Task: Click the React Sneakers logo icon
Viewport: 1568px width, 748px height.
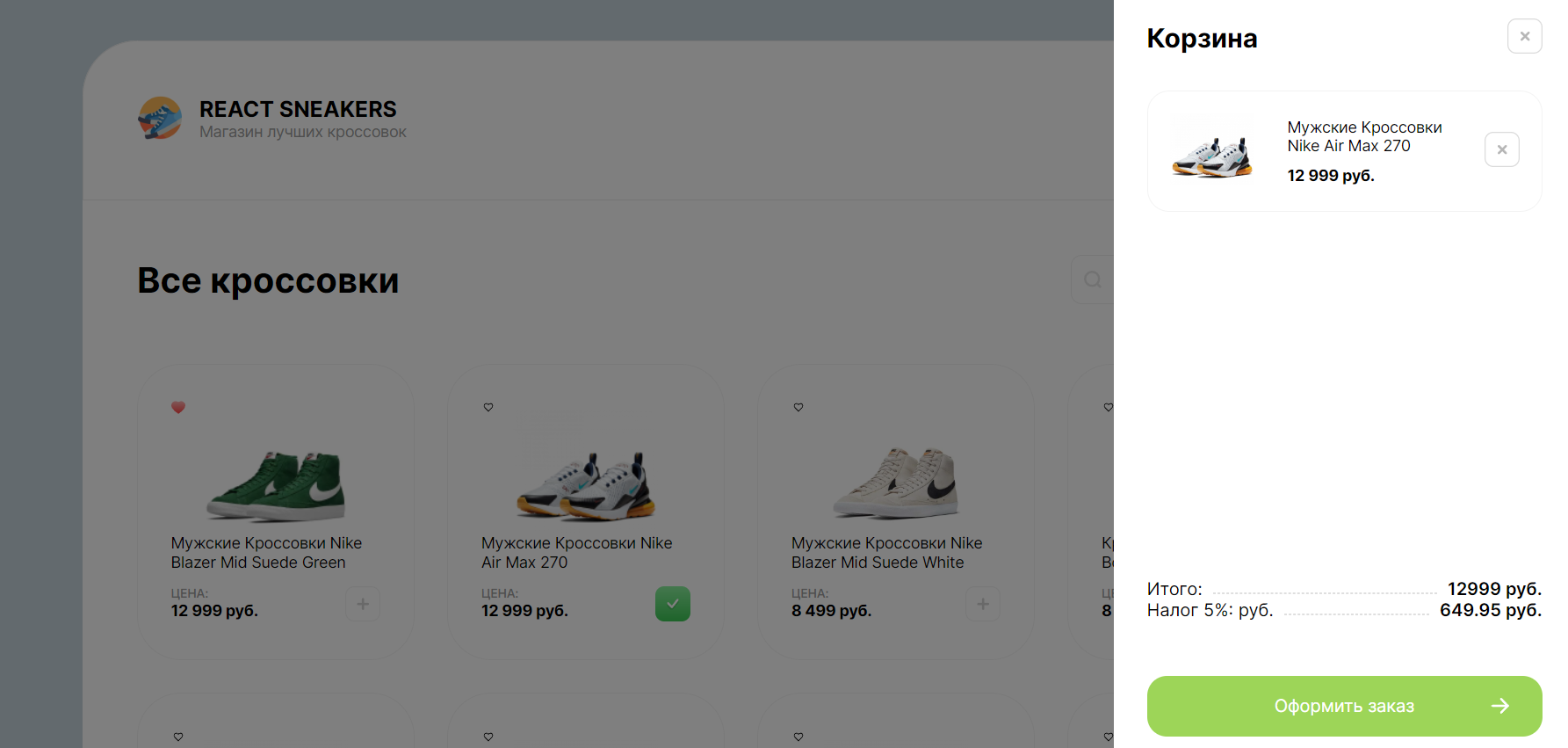Action: (x=160, y=118)
